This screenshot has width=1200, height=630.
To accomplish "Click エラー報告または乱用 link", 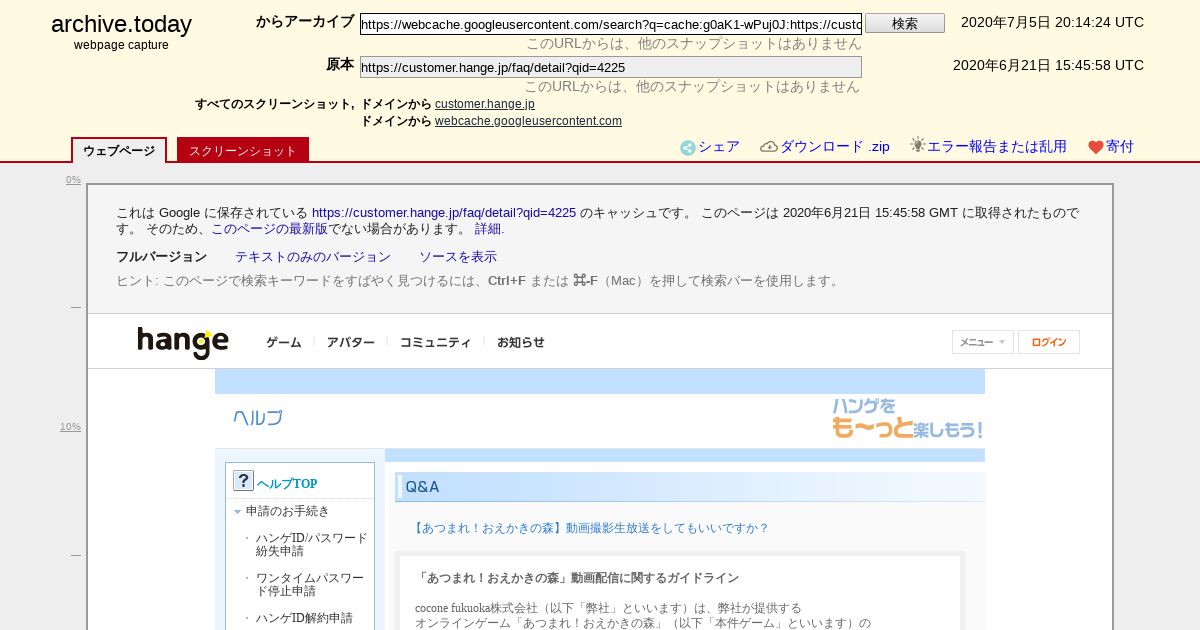I will [x=997, y=147].
